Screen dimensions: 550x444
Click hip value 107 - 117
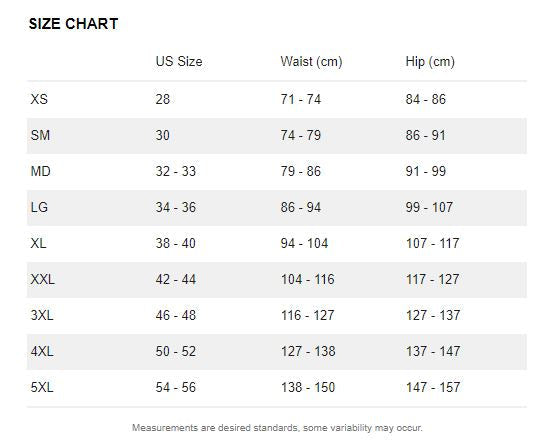tap(432, 243)
